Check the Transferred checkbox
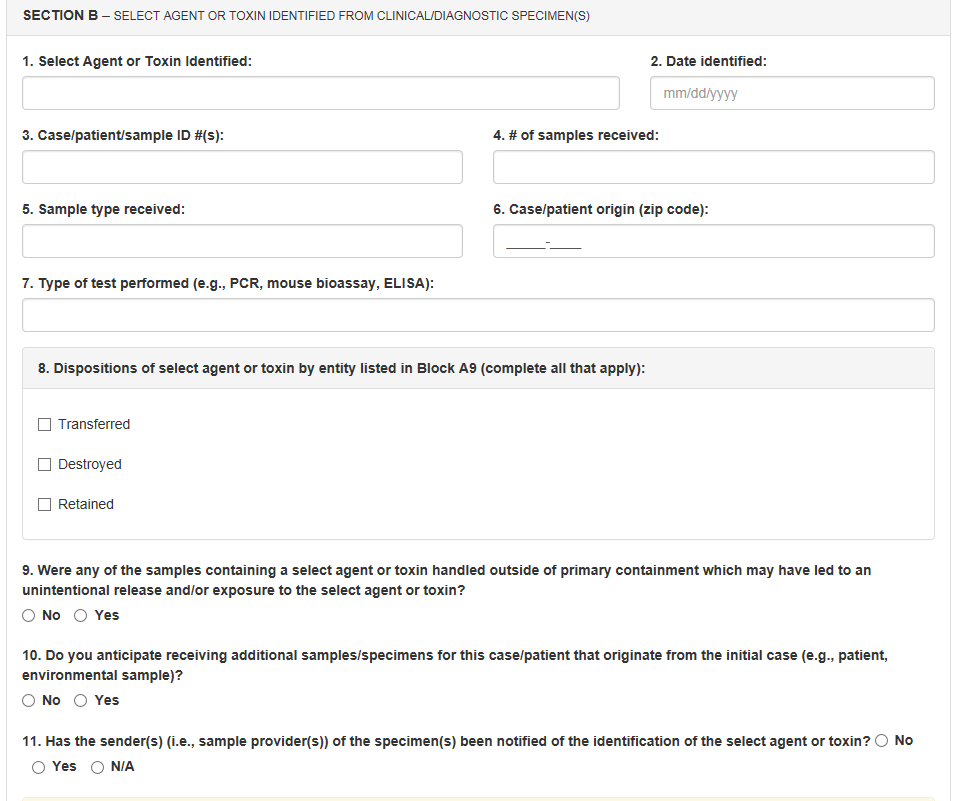The height and width of the screenshot is (801, 966). (x=45, y=424)
